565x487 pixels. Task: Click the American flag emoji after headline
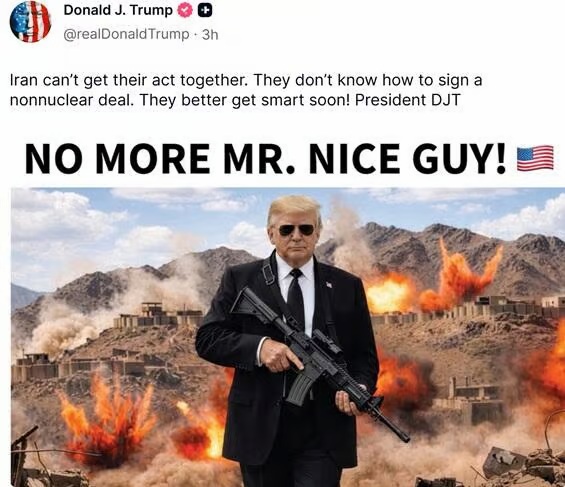pyautogui.click(x=535, y=158)
